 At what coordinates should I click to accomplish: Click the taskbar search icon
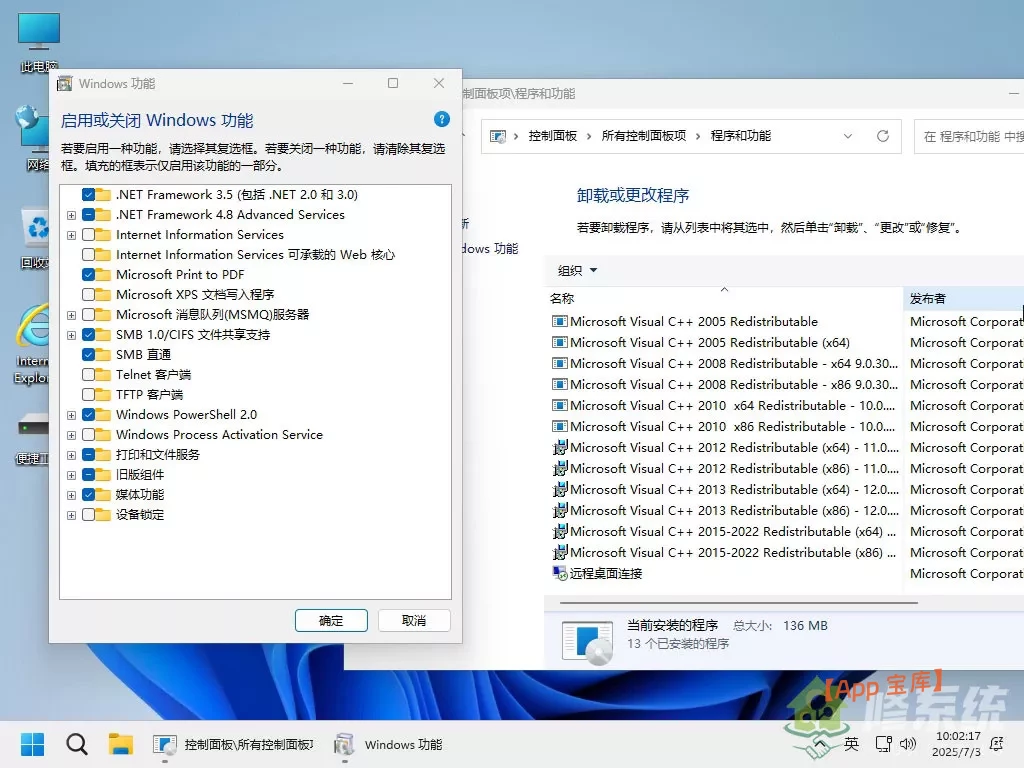(x=77, y=744)
